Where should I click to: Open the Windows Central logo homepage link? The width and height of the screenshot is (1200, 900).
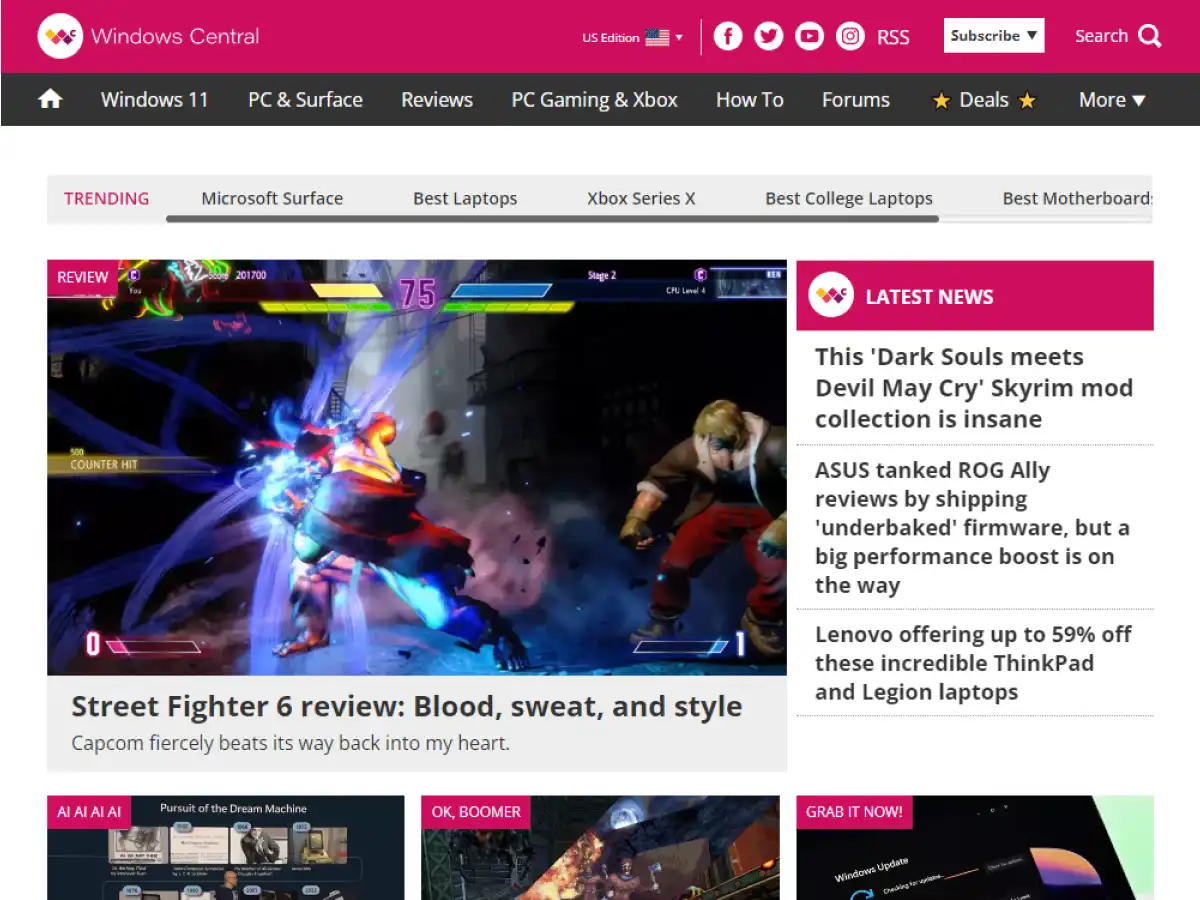point(148,37)
